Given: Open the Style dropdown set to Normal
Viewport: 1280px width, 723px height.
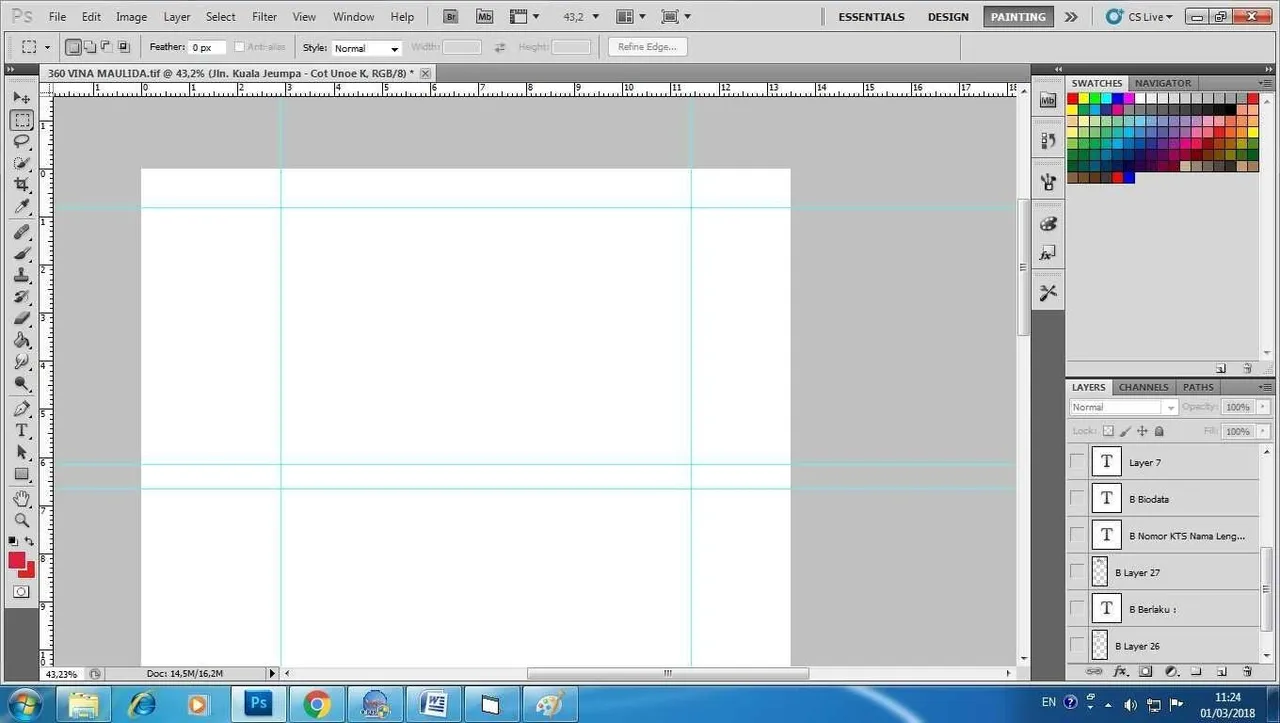Looking at the screenshot, I should 366,48.
